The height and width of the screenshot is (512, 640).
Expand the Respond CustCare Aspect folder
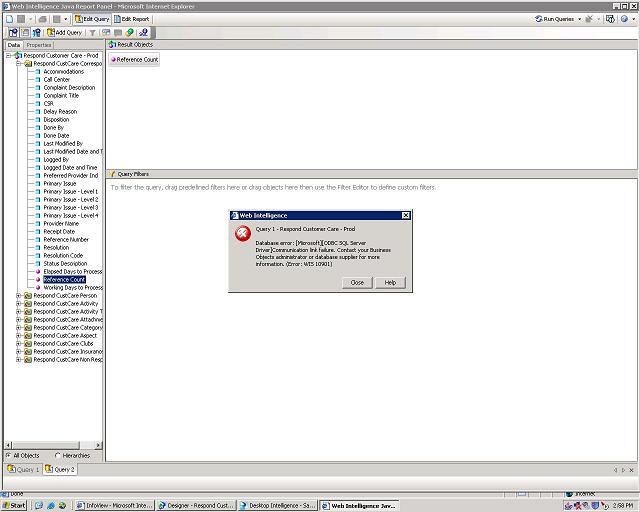(x=18, y=336)
